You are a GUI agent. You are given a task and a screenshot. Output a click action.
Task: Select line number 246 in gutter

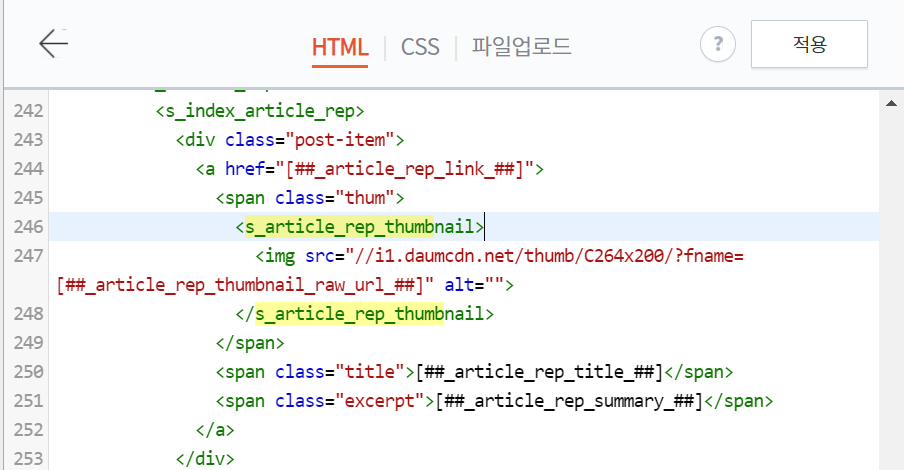28,227
